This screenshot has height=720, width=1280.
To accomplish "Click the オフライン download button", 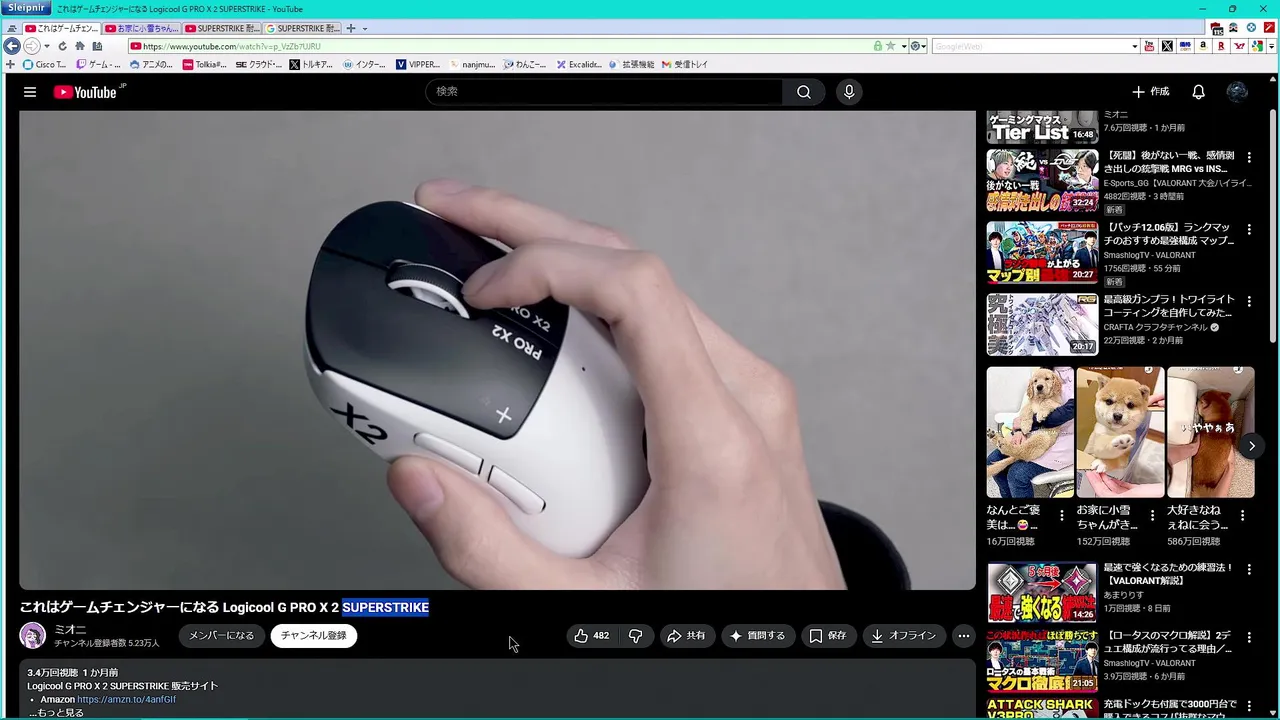I will [x=904, y=636].
